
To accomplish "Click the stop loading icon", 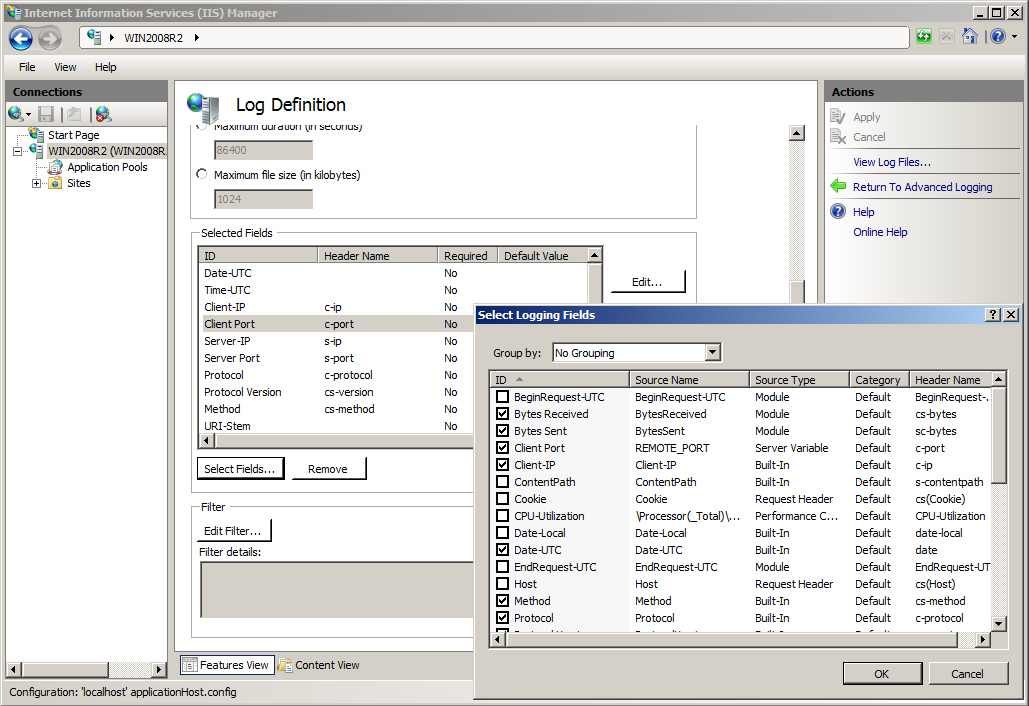I will click(x=946, y=37).
